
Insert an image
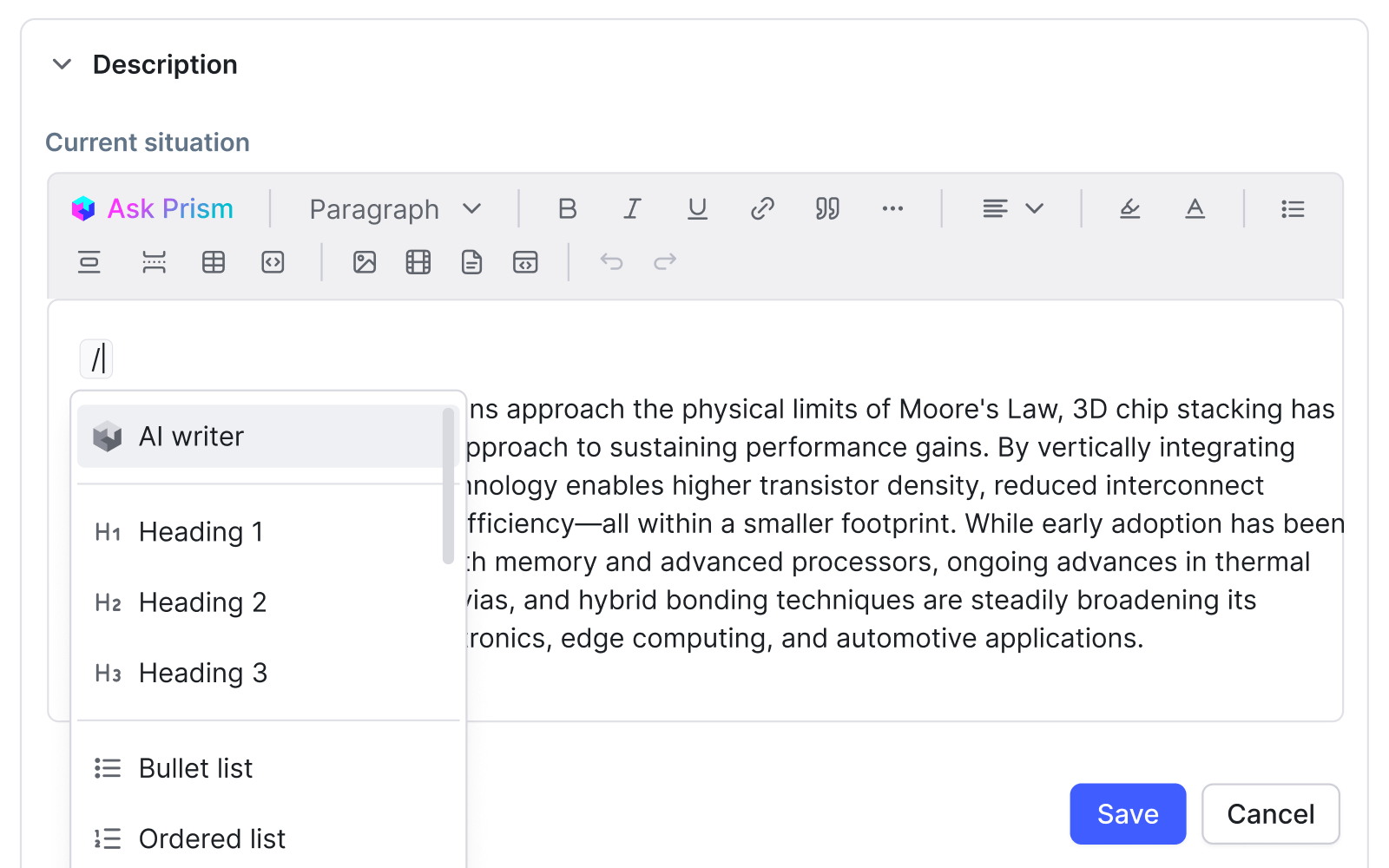pos(365,262)
